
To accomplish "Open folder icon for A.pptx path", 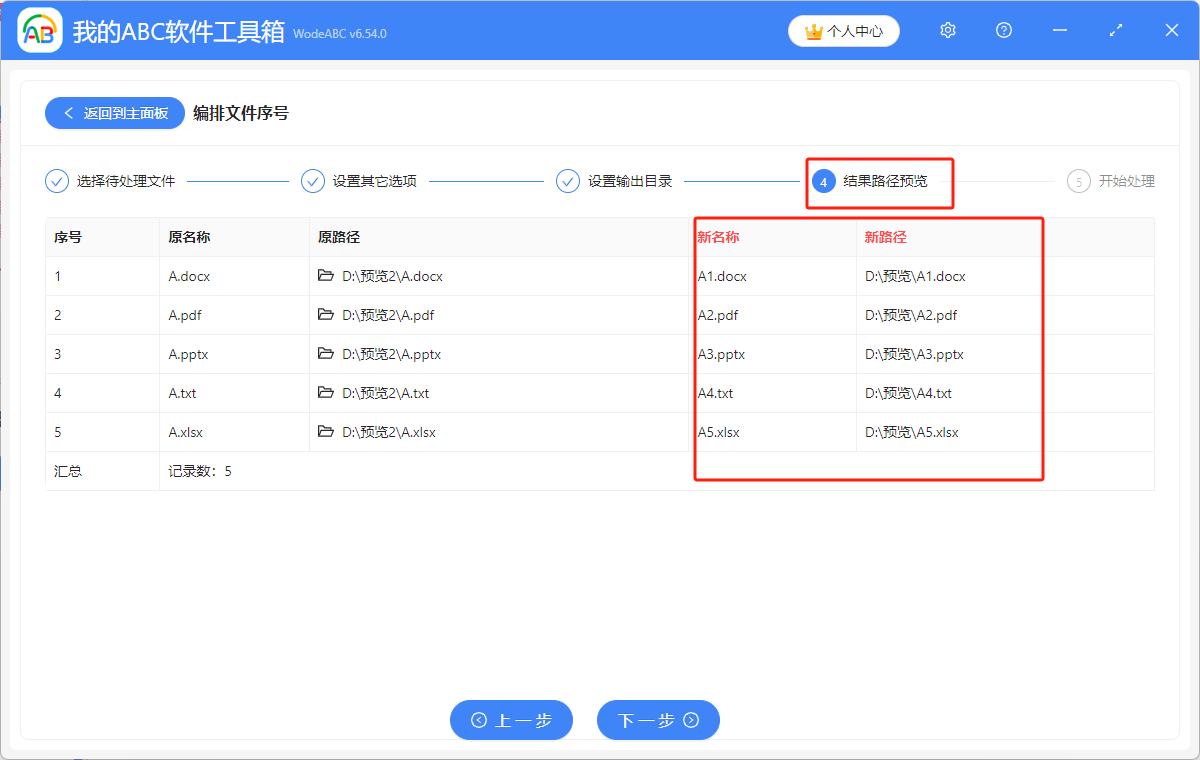I will tap(326, 354).
